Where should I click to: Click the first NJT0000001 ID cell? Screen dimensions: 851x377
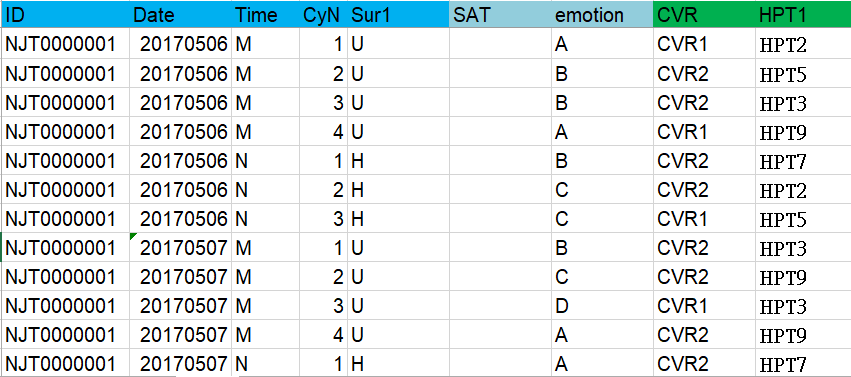65,44
